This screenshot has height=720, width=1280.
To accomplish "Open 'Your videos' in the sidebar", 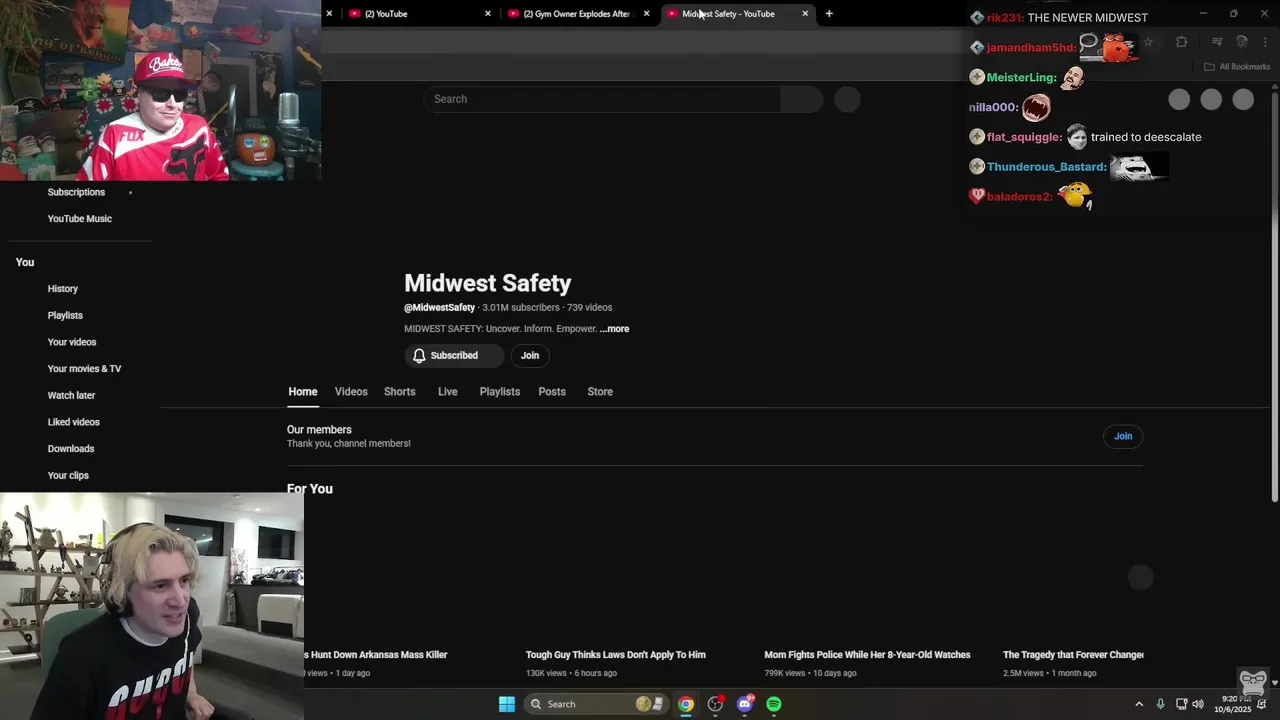I will [x=72, y=342].
